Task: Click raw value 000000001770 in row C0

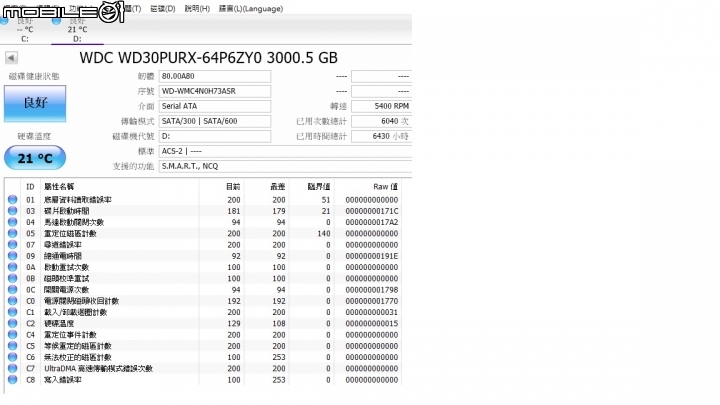Action: coord(372,301)
